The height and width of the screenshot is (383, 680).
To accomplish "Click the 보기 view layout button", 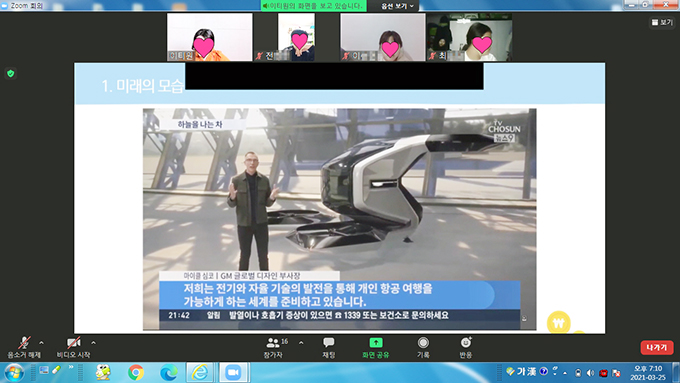I will pyautogui.click(x=662, y=22).
